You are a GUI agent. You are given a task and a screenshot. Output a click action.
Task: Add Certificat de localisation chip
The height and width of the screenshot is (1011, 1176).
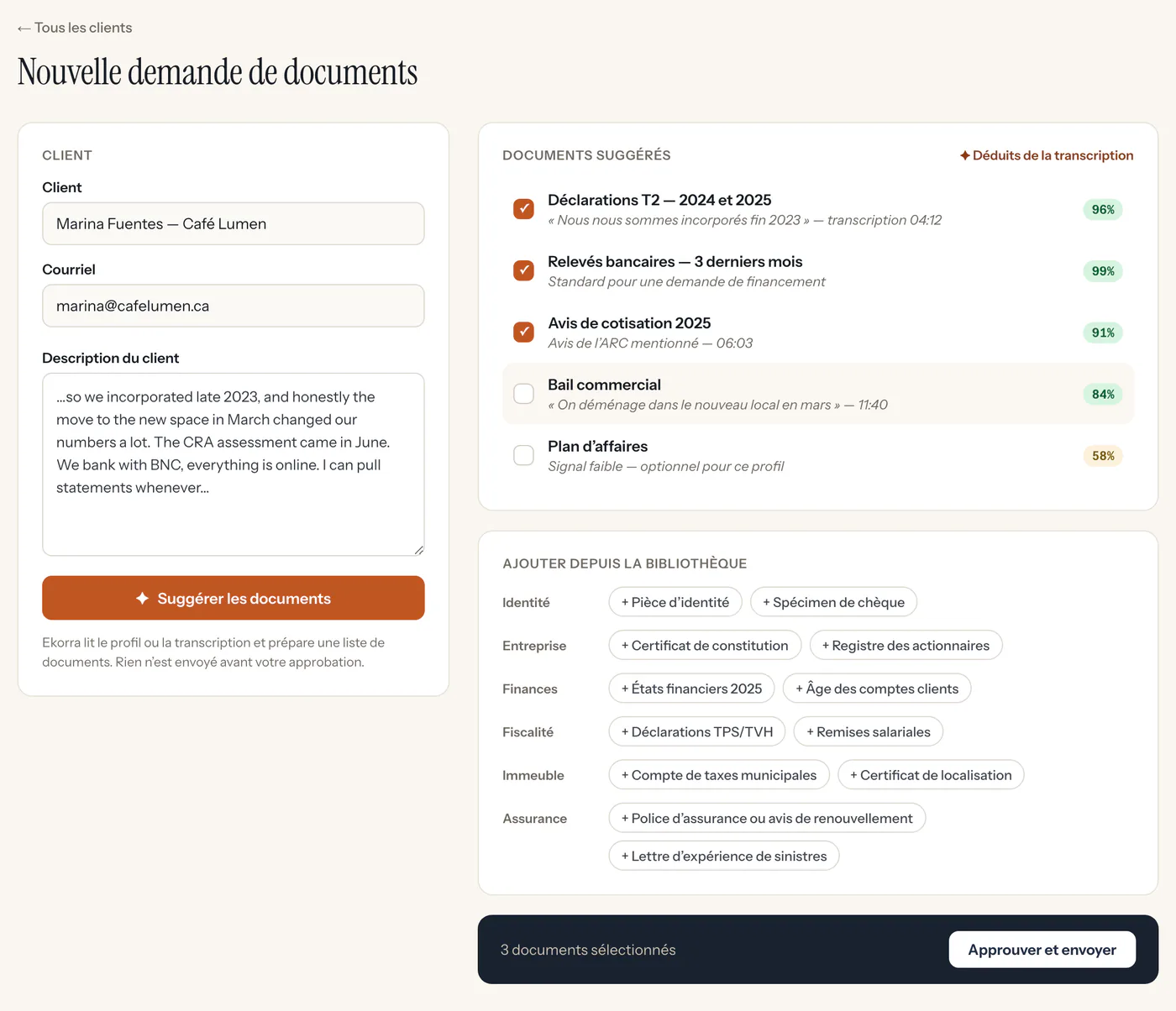931,775
